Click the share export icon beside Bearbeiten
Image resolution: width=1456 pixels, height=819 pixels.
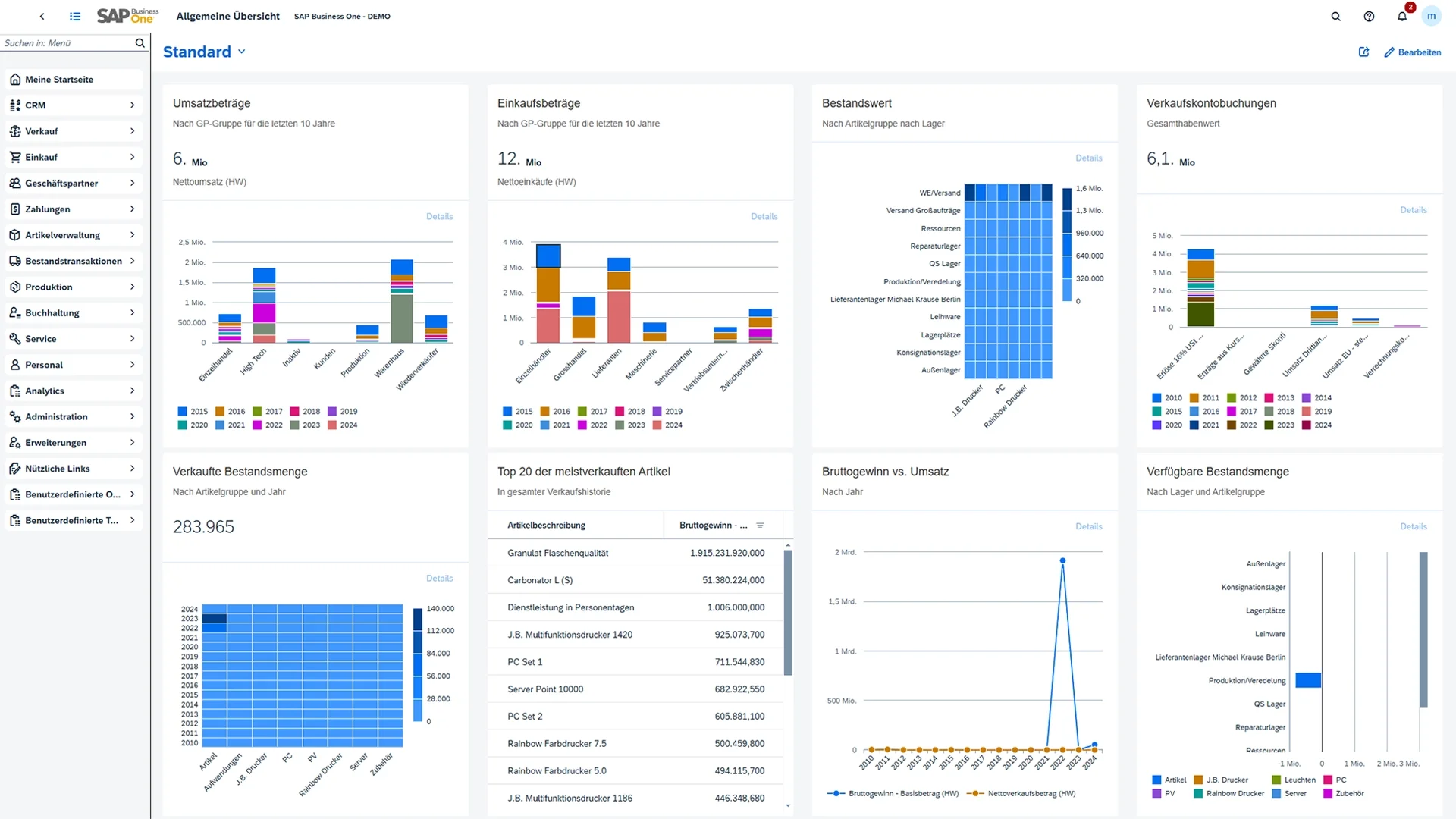point(1363,52)
